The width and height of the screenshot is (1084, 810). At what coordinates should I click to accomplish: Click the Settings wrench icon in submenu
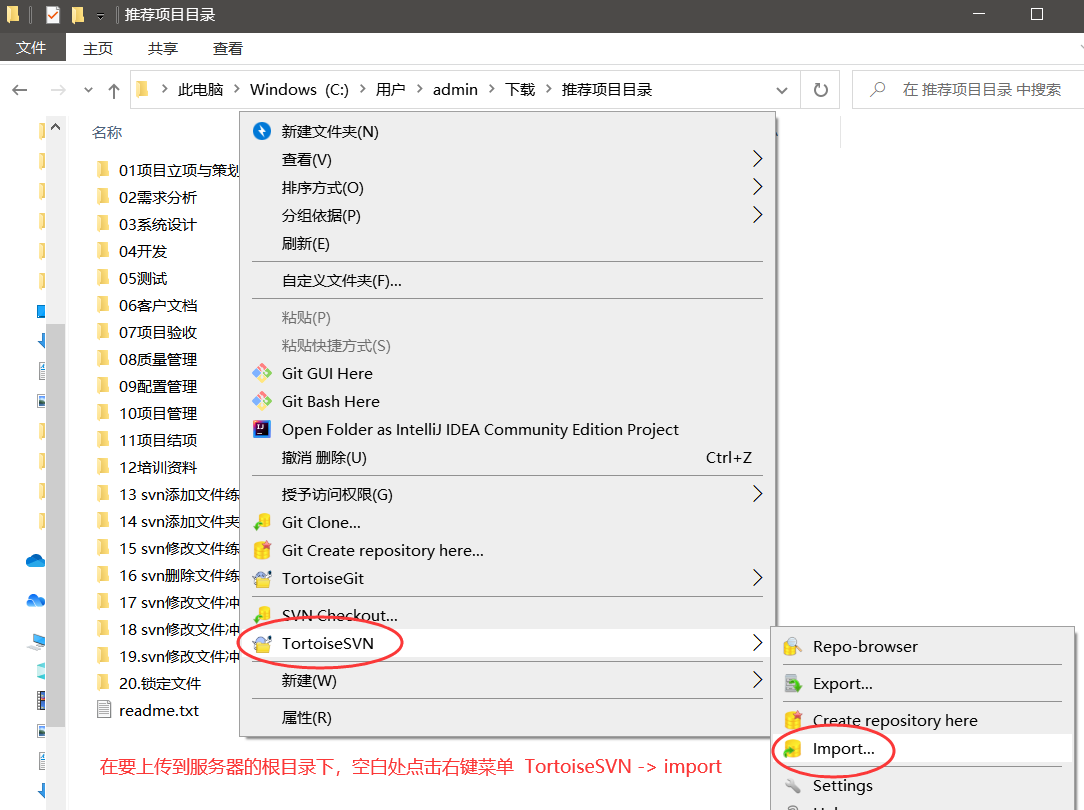point(793,786)
